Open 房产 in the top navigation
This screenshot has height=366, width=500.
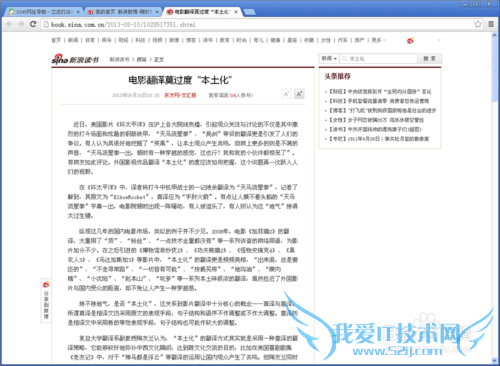coord(359,40)
